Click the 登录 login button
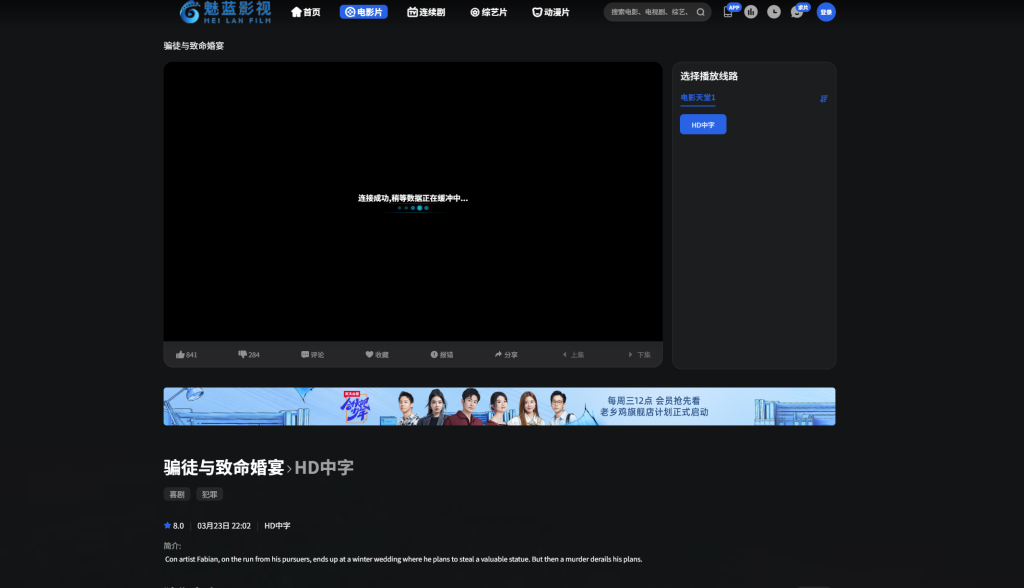The width and height of the screenshot is (1024, 588). [824, 12]
